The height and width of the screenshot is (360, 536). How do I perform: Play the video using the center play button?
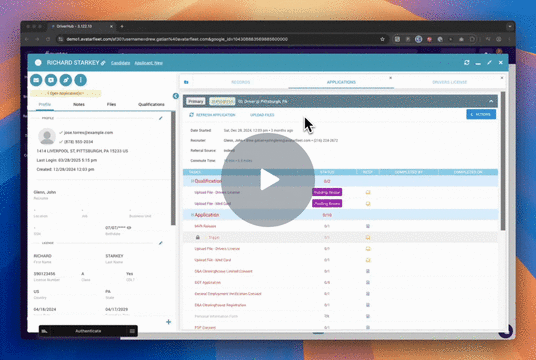click(x=268, y=179)
